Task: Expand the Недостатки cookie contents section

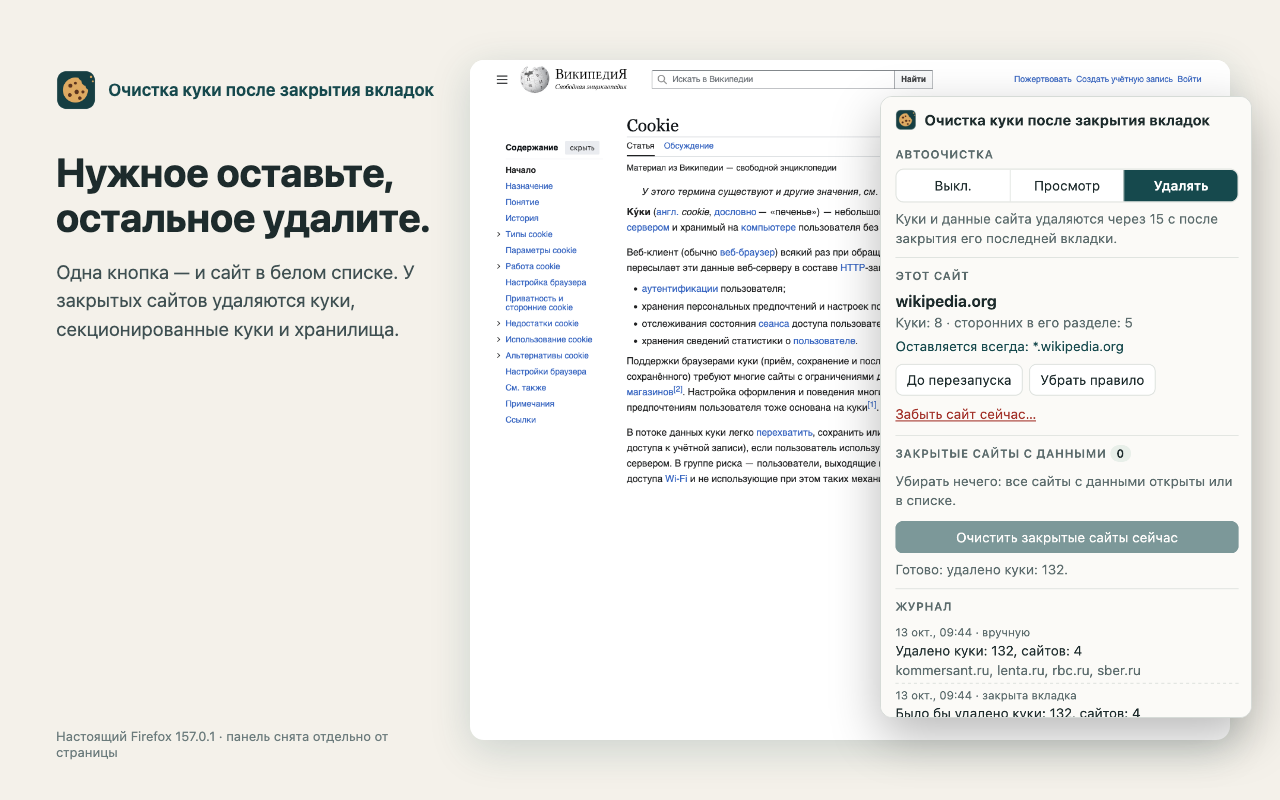Action: (498, 323)
